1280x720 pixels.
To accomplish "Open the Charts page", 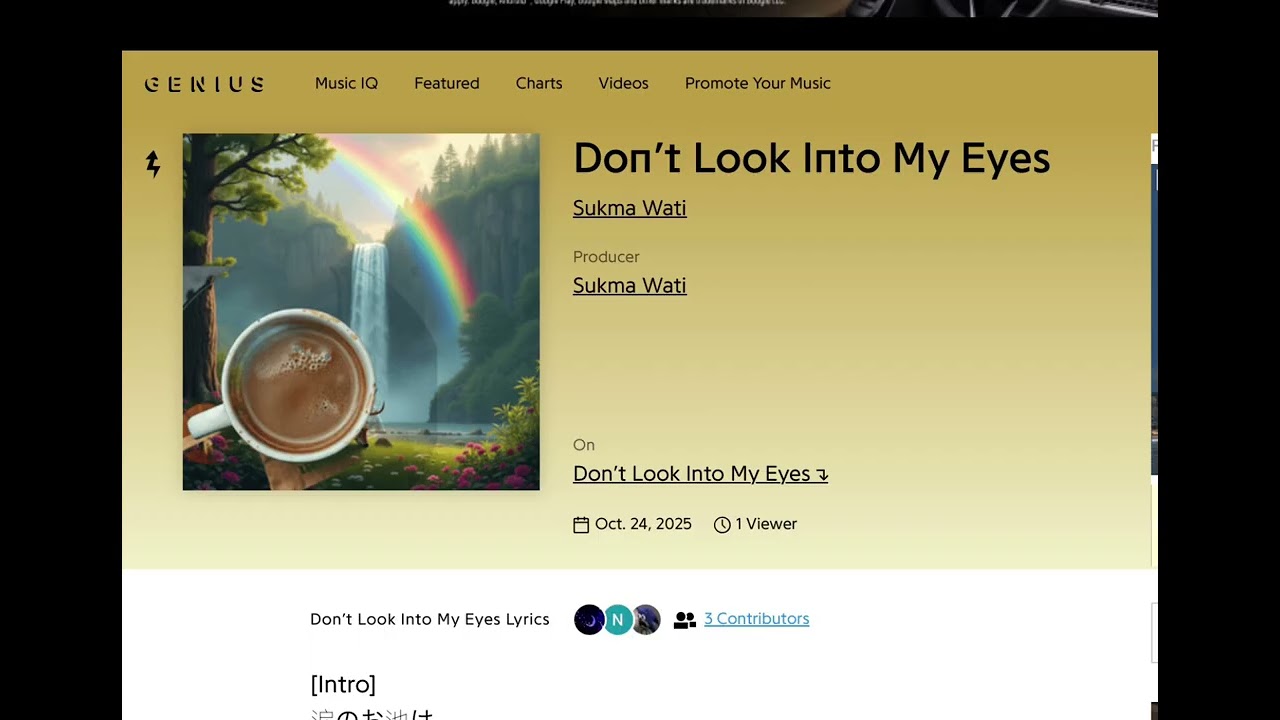I will pos(539,83).
